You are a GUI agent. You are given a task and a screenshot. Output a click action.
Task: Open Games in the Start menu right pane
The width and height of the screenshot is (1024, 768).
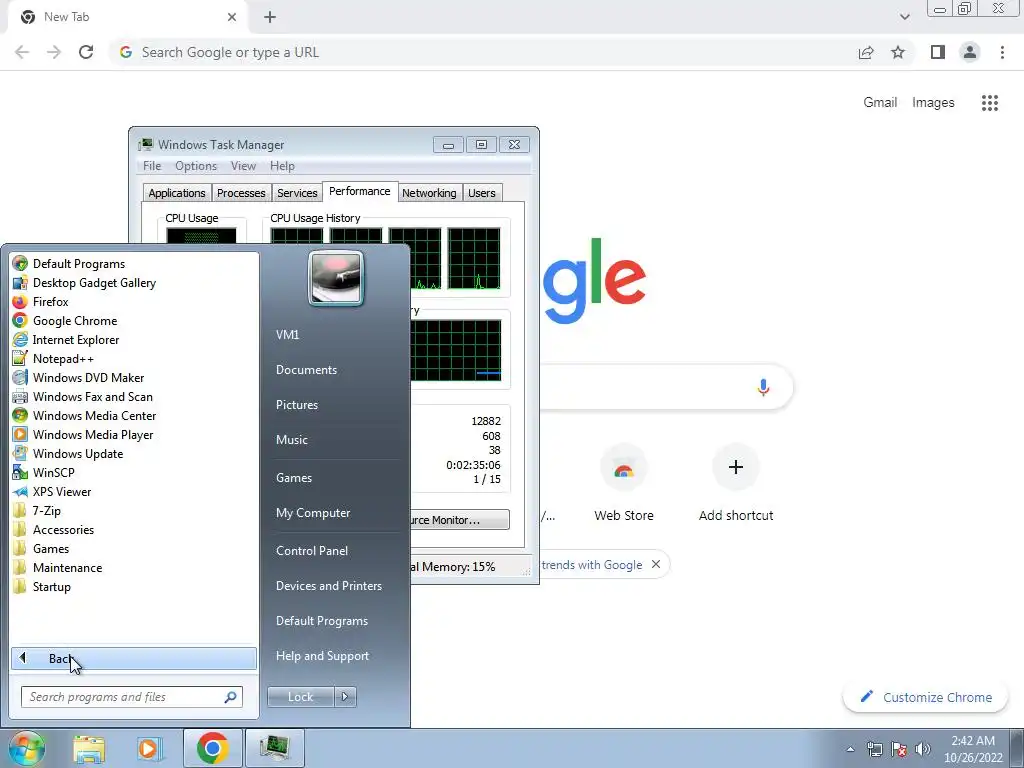coord(294,477)
